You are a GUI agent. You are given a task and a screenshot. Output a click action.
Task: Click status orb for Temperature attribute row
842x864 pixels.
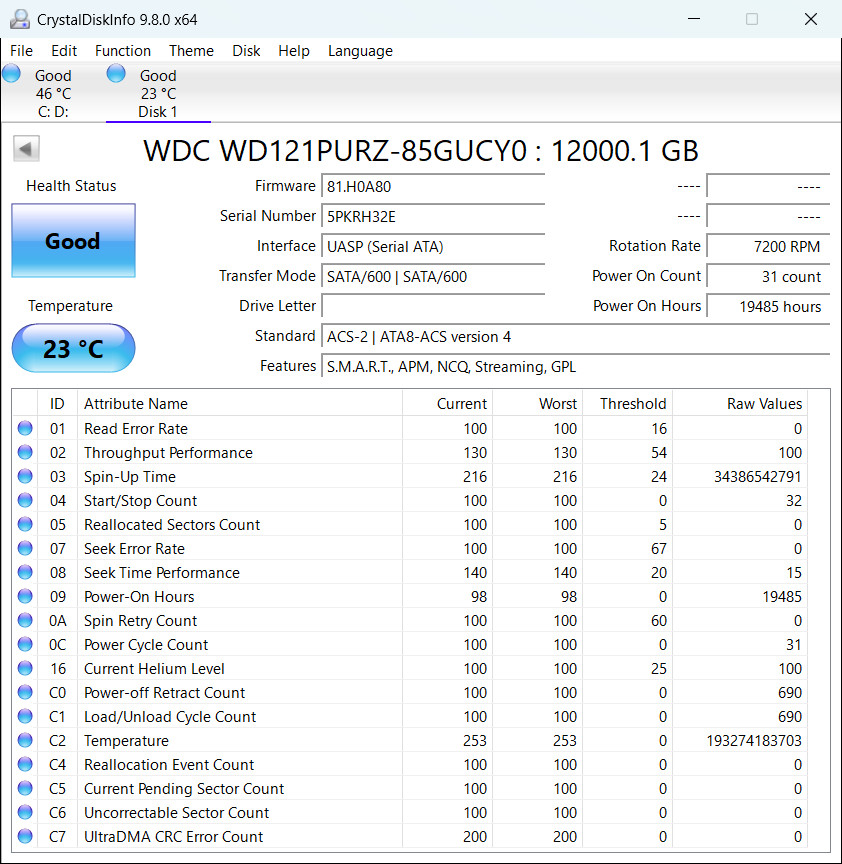(x=25, y=740)
